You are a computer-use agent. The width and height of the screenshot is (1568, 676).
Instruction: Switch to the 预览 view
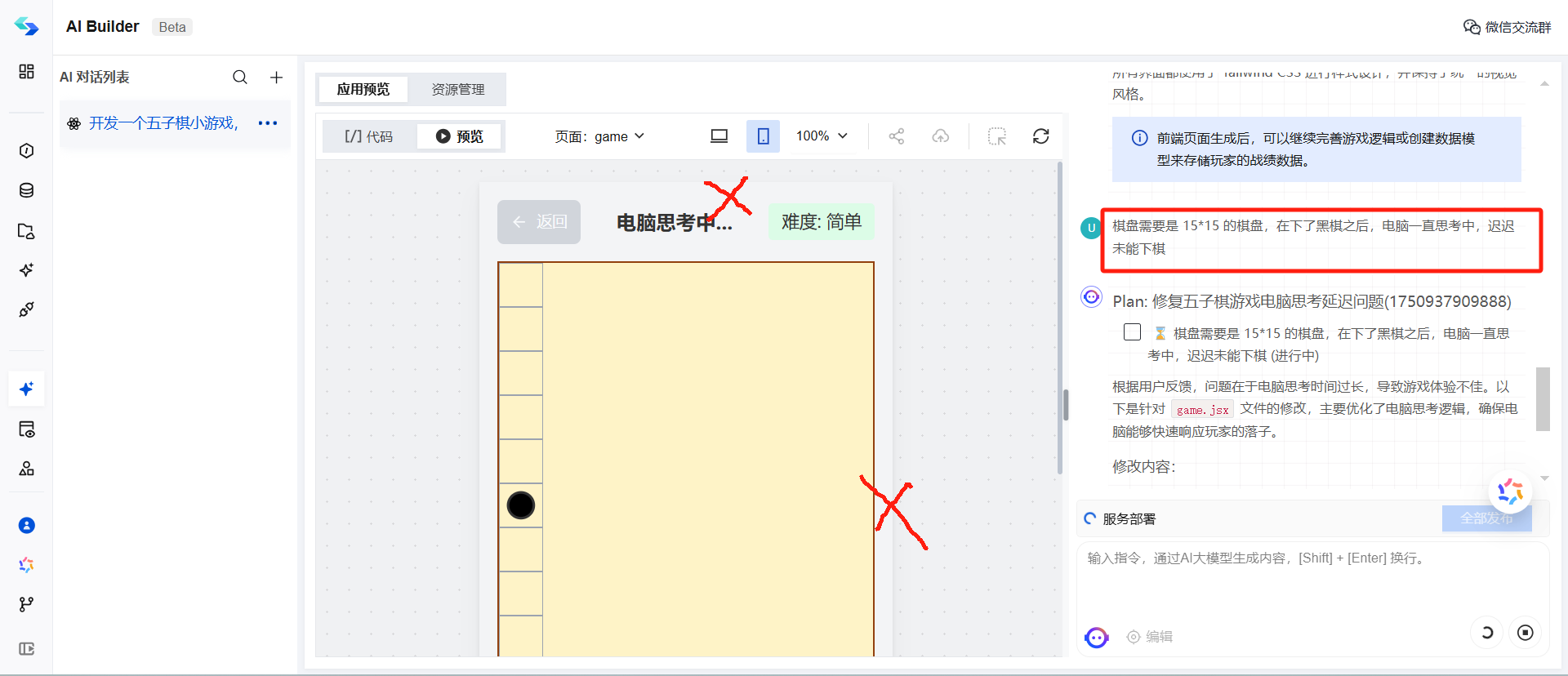click(x=460, y=136)
